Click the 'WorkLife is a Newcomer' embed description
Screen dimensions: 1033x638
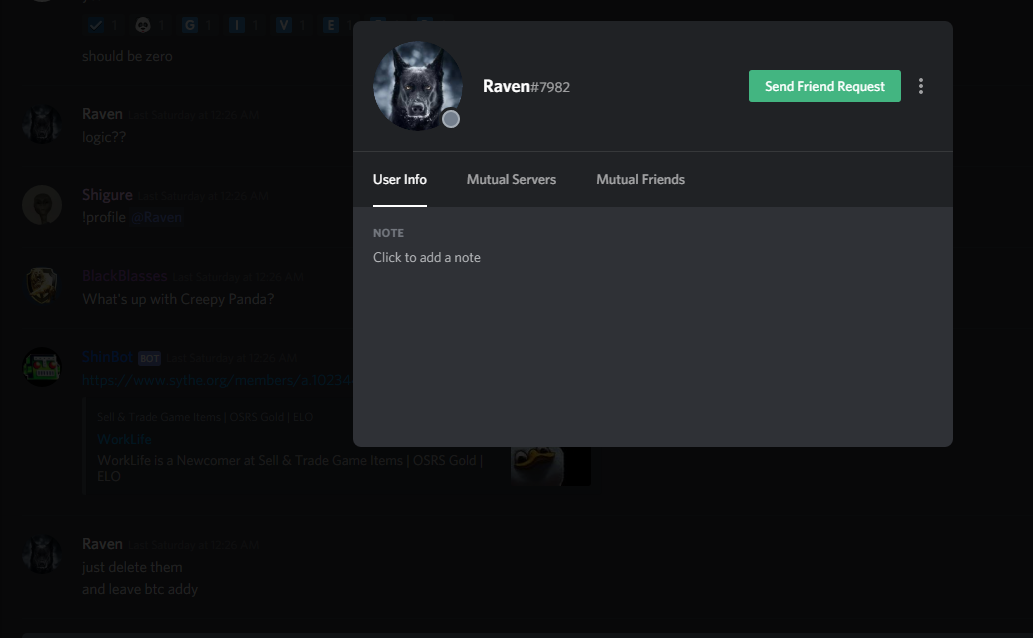click(x=290, y=468)
